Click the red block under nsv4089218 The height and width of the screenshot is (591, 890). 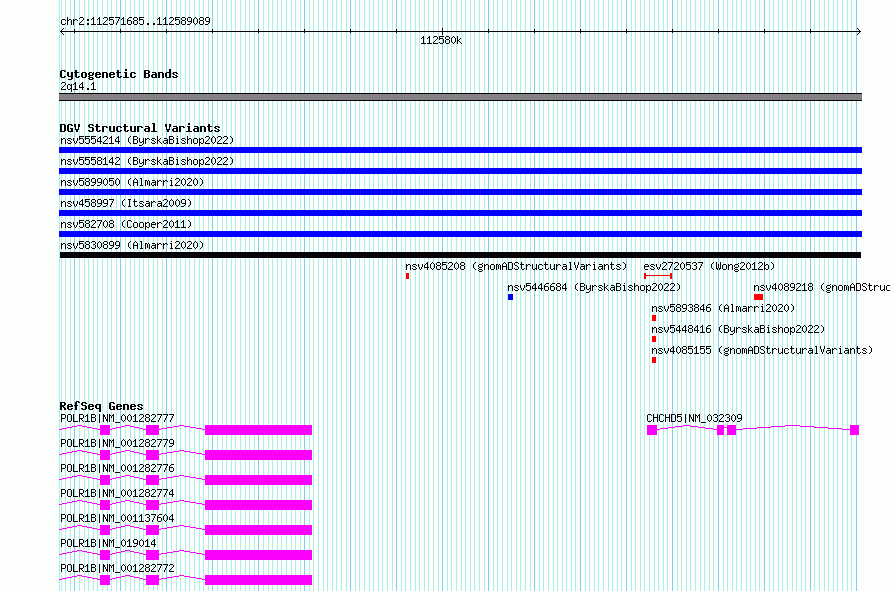(x=758, y=297)
